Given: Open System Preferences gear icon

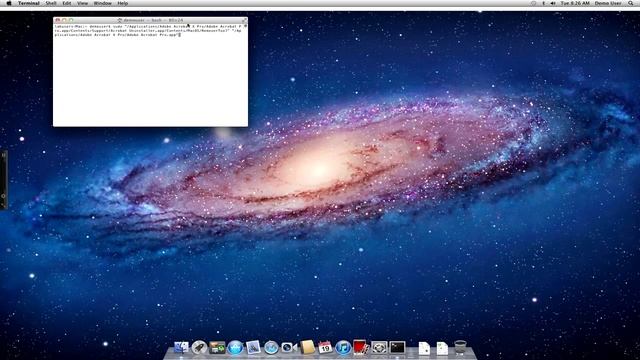Looking at the screenshot, I should coord(379,347).
